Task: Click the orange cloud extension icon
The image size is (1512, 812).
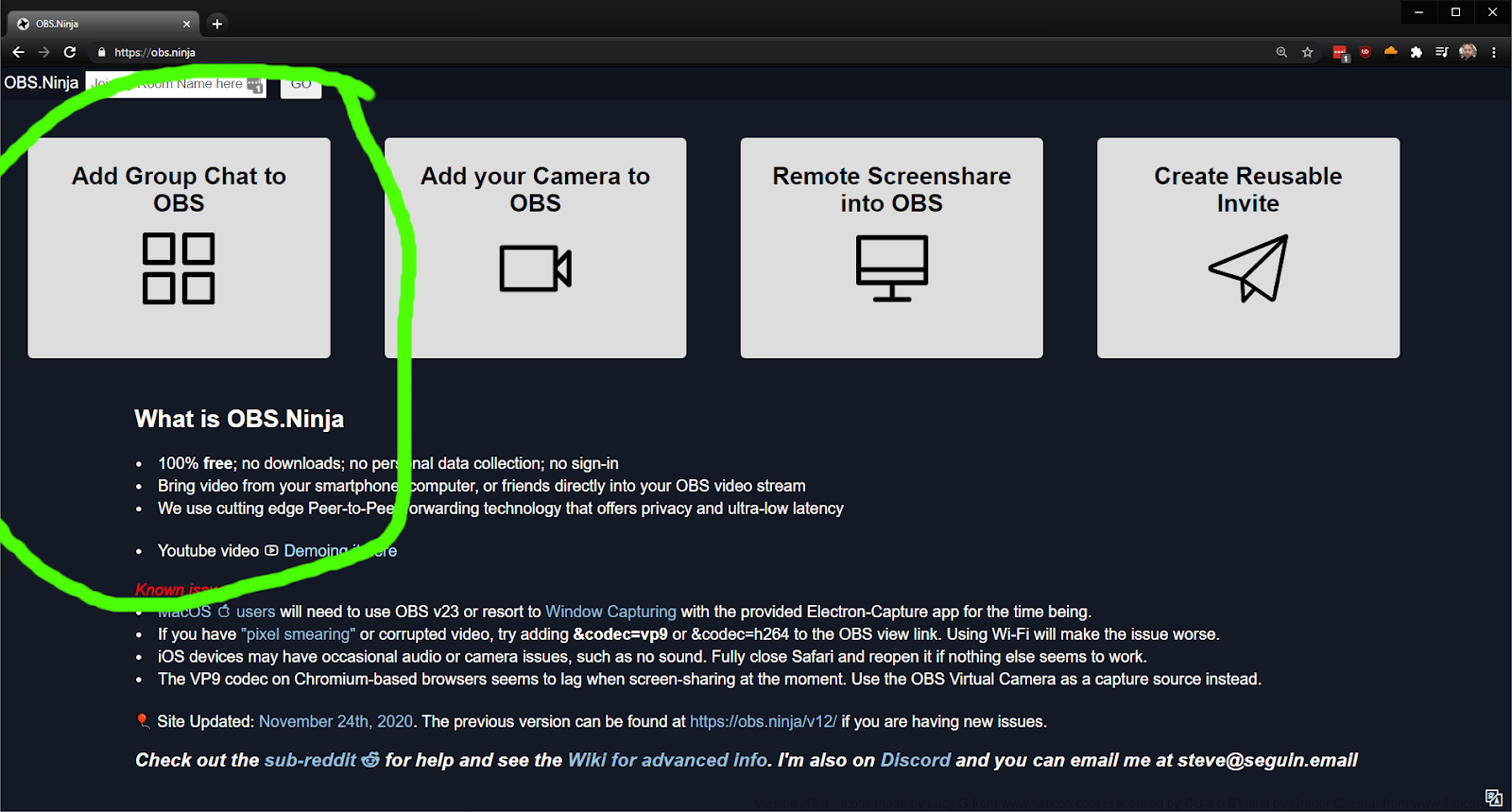Action: point(1390,51)
